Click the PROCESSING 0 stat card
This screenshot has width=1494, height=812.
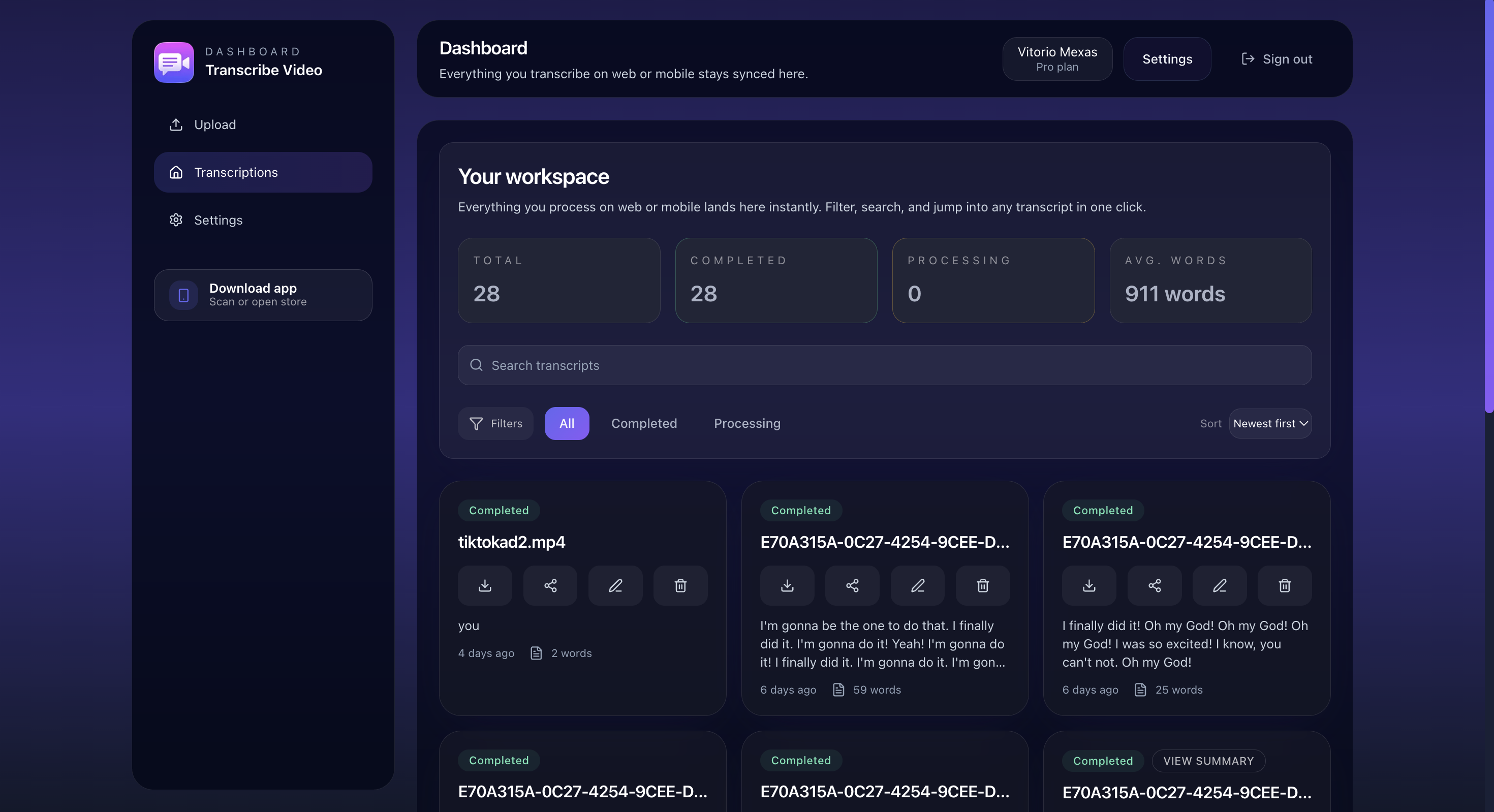pos(993,280)
